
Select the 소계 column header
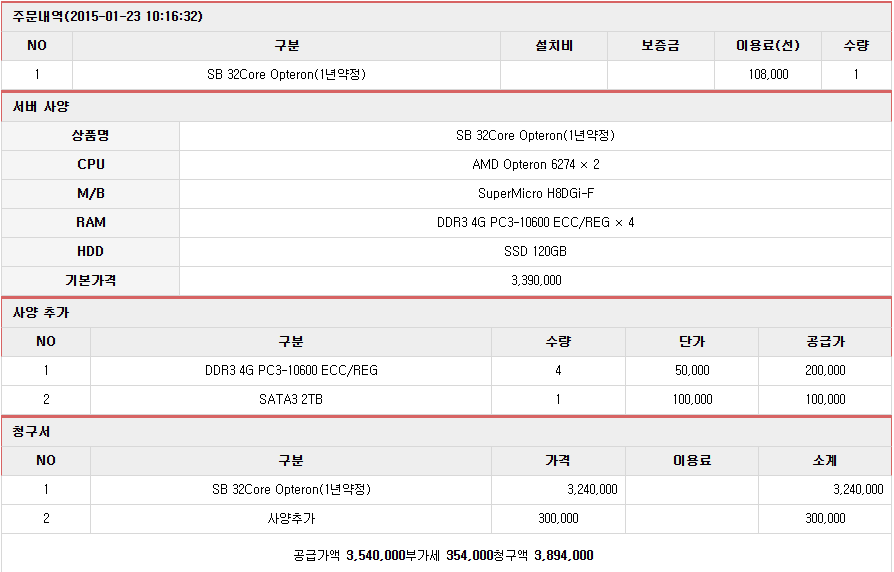click(x=825, y=460)
